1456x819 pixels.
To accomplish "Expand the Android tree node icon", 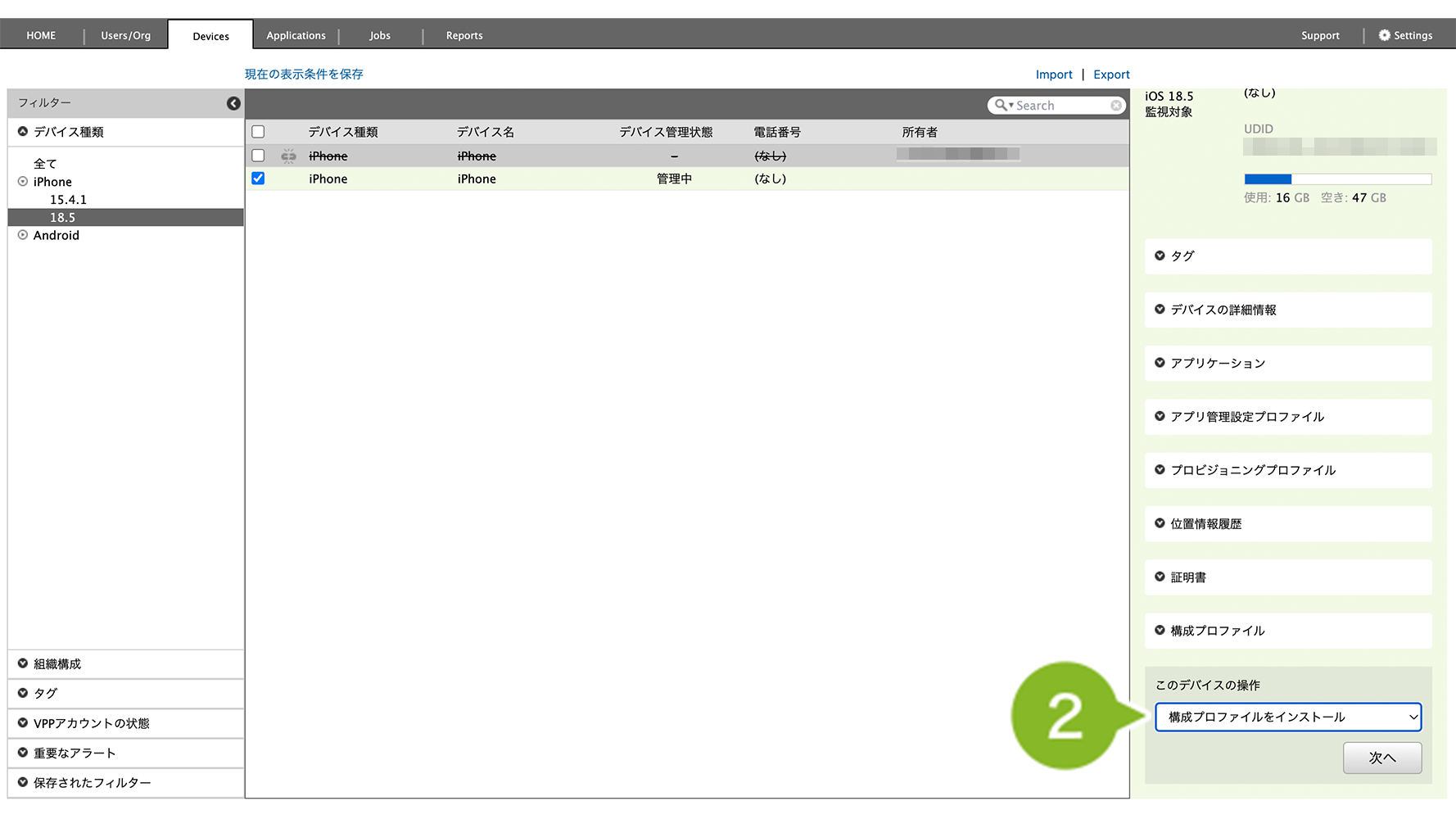I will coord(23,235).
